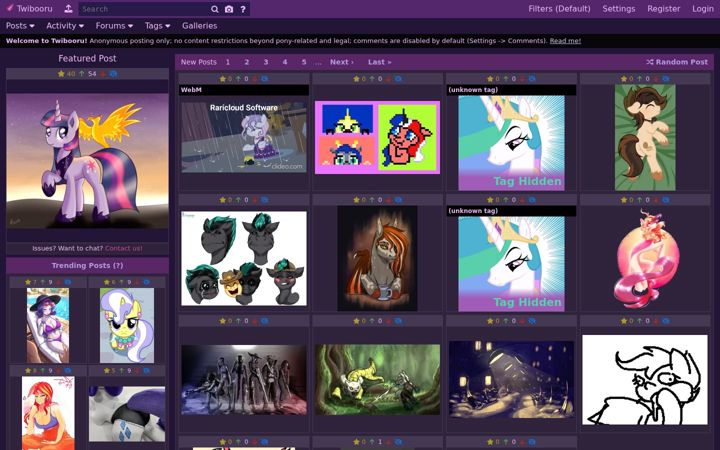Downvote the Featured Post with the red arrow
This screenshot has height=450, width=720.
coord(103,73)
